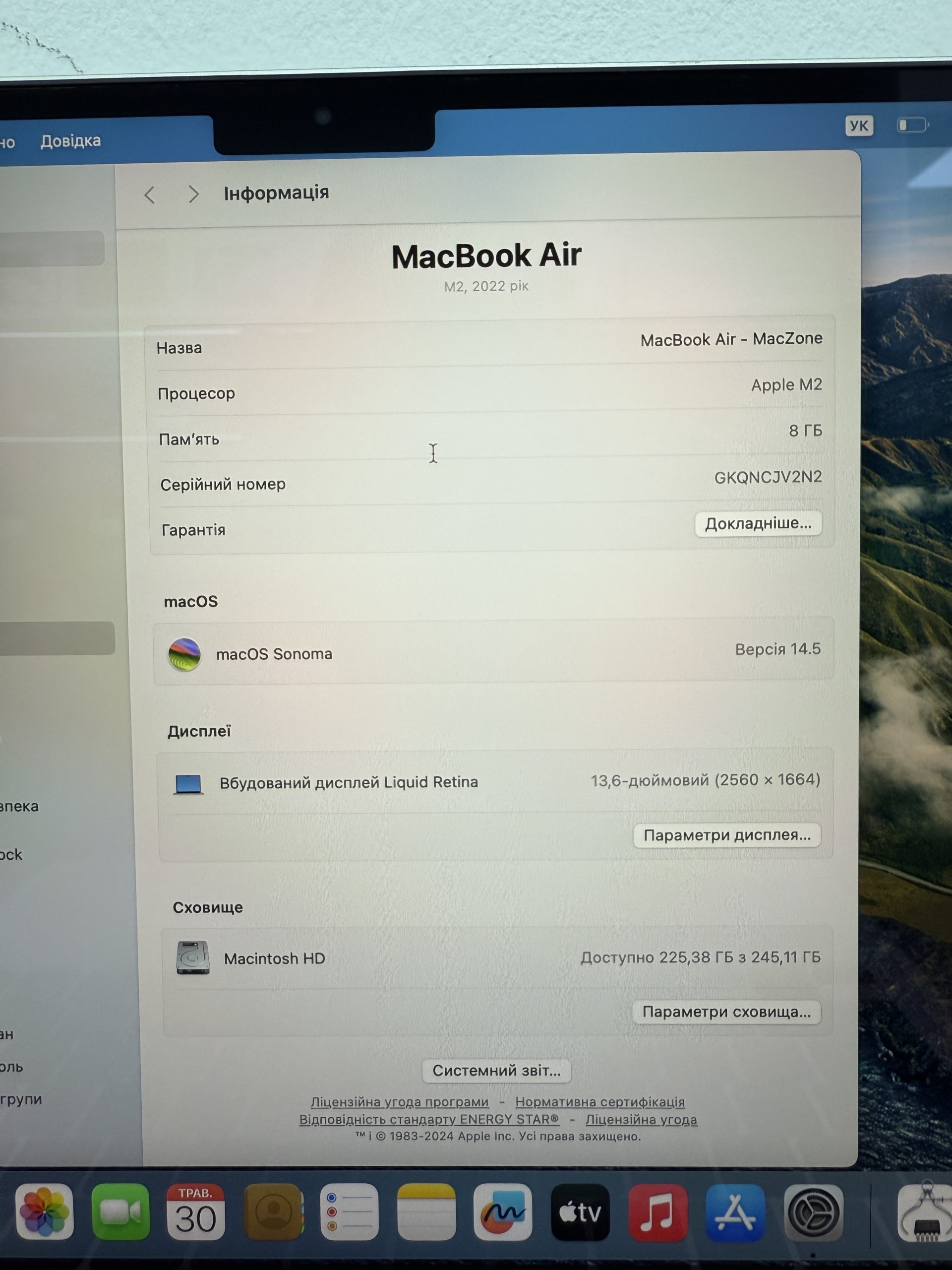The image size is (952, 1270).
Task: Click the Назва row label
Action: coord(179,348)
